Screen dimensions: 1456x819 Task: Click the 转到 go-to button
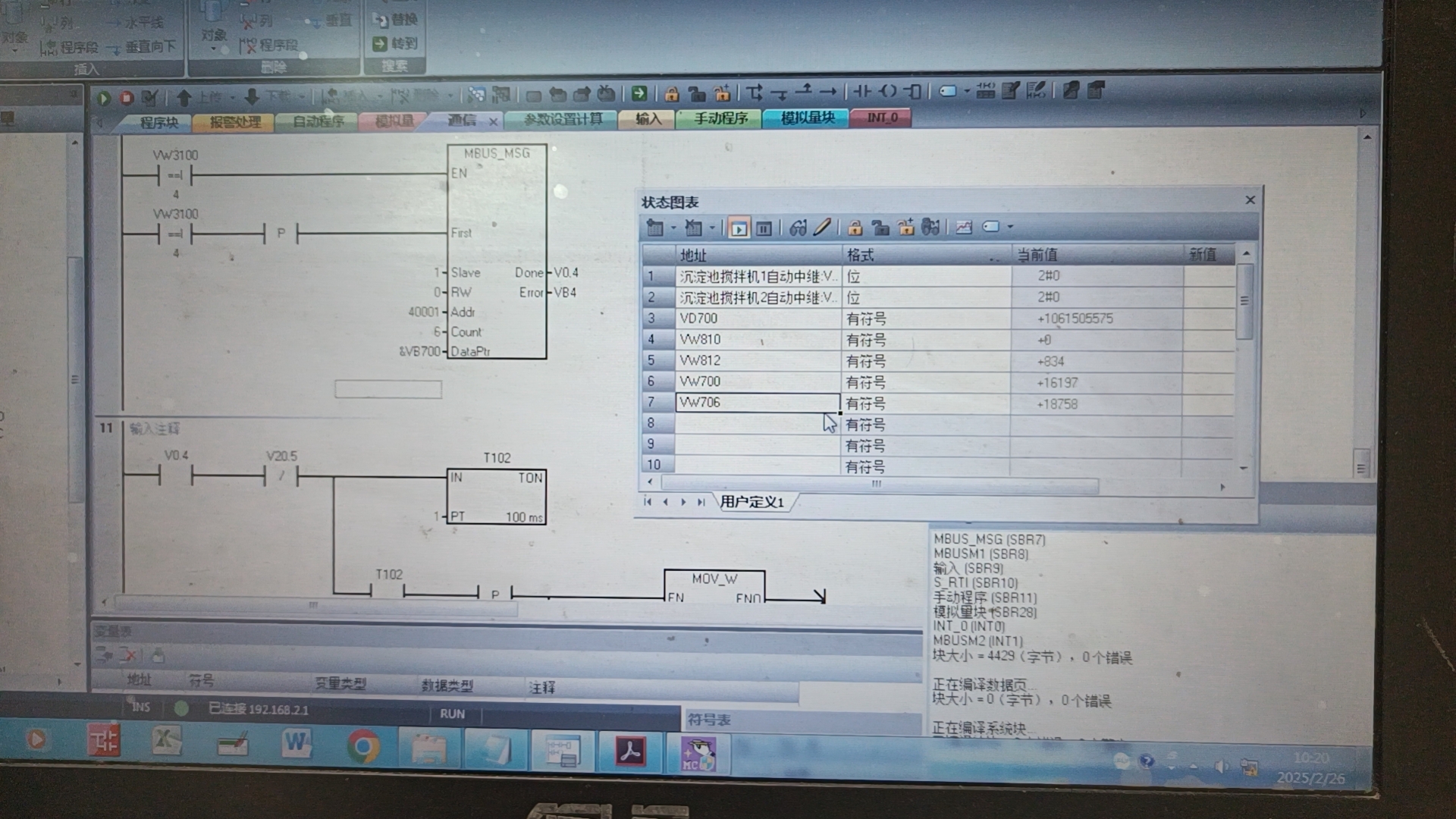(395, 44)
